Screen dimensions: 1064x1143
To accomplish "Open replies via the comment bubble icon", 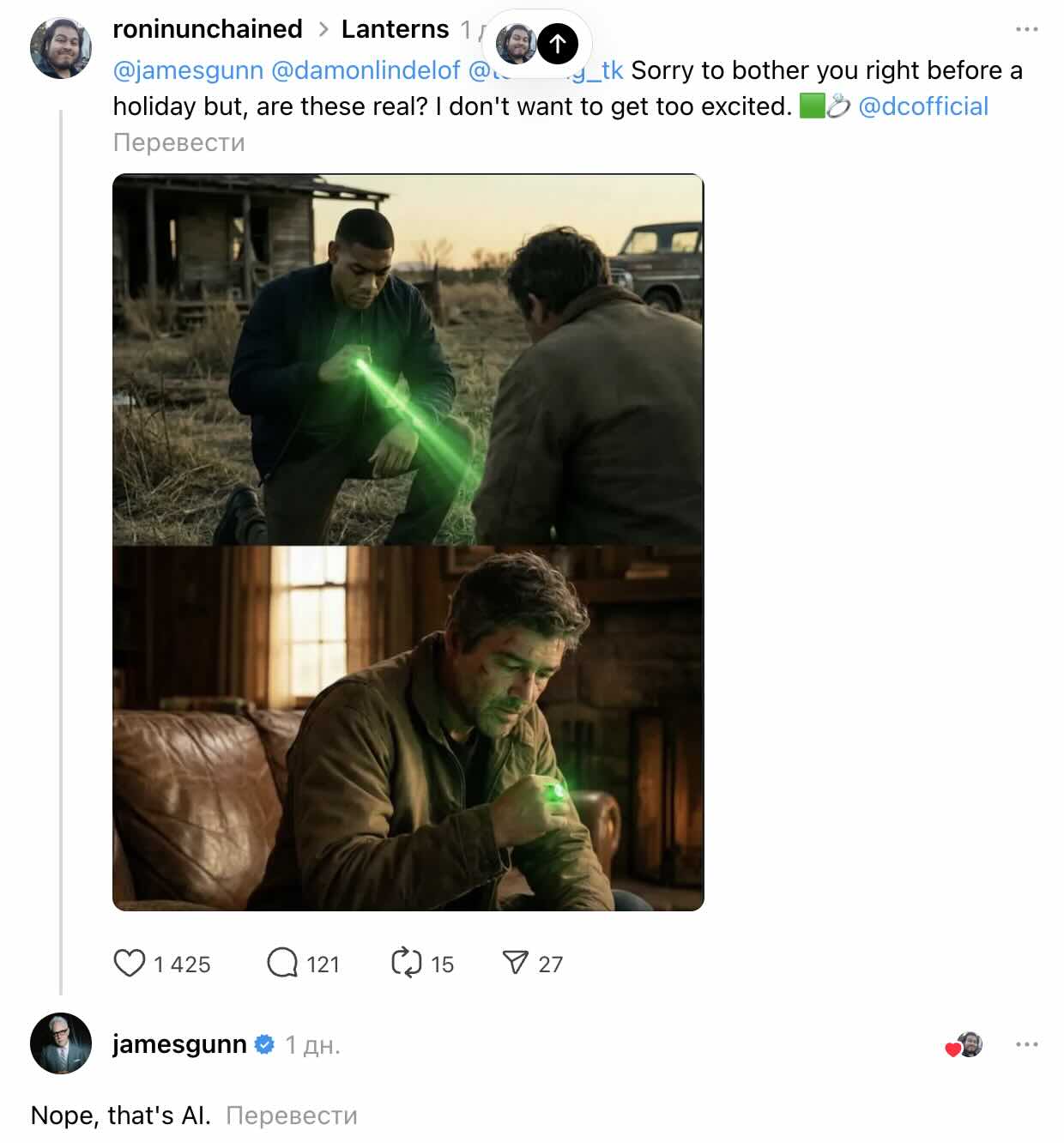I will click(282, 963).
